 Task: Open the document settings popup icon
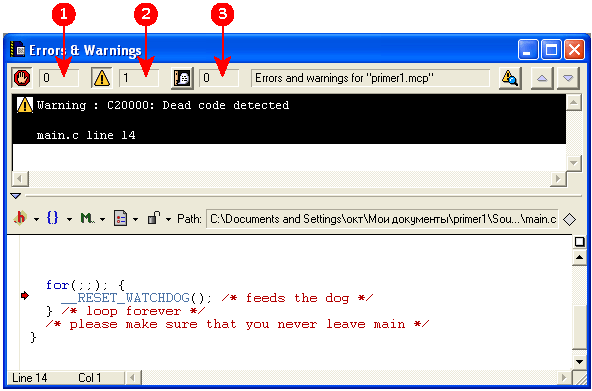pyautogui.click(x=126, y=219)
